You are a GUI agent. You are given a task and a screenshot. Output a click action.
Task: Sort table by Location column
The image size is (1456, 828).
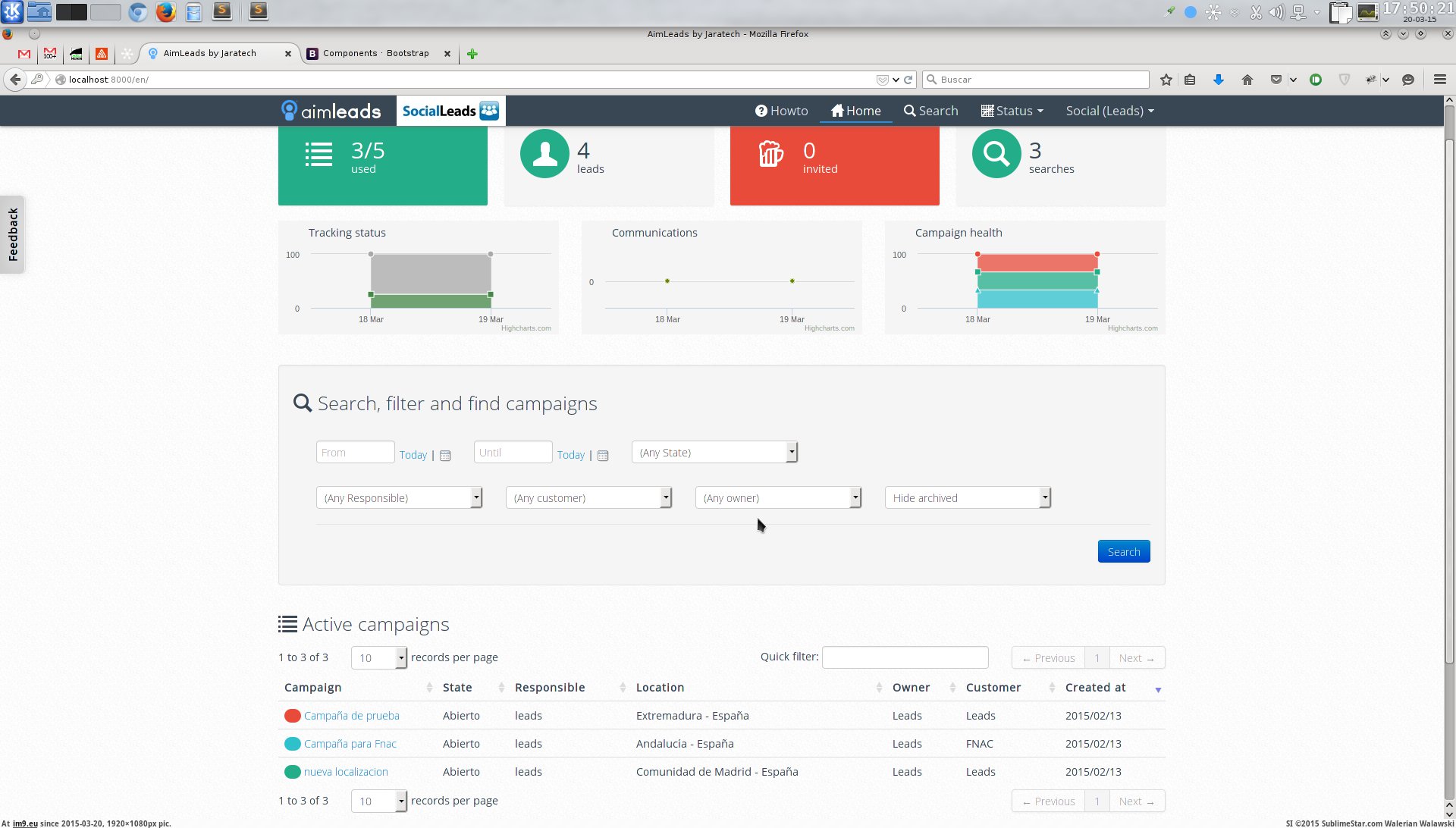pos(758,688)
